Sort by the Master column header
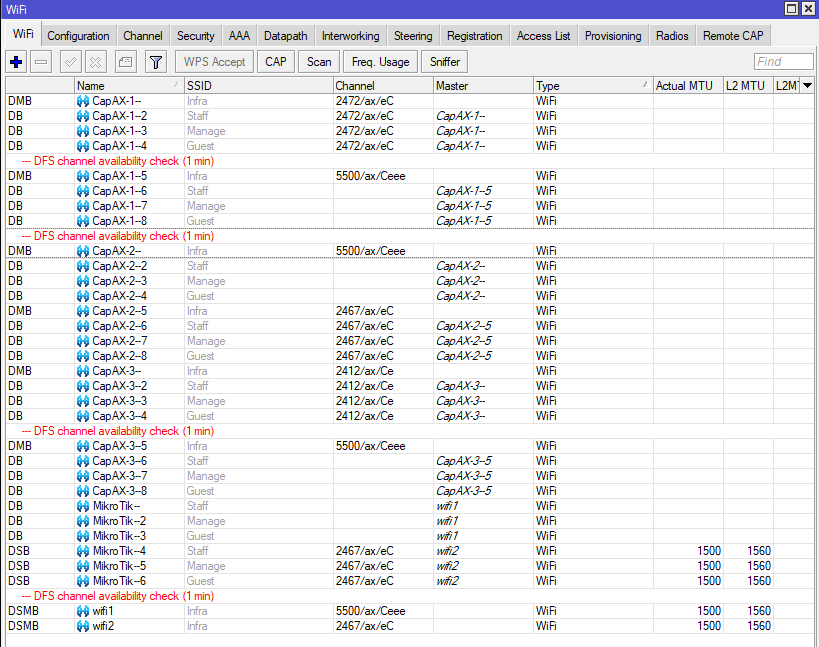 coord(483,86)
